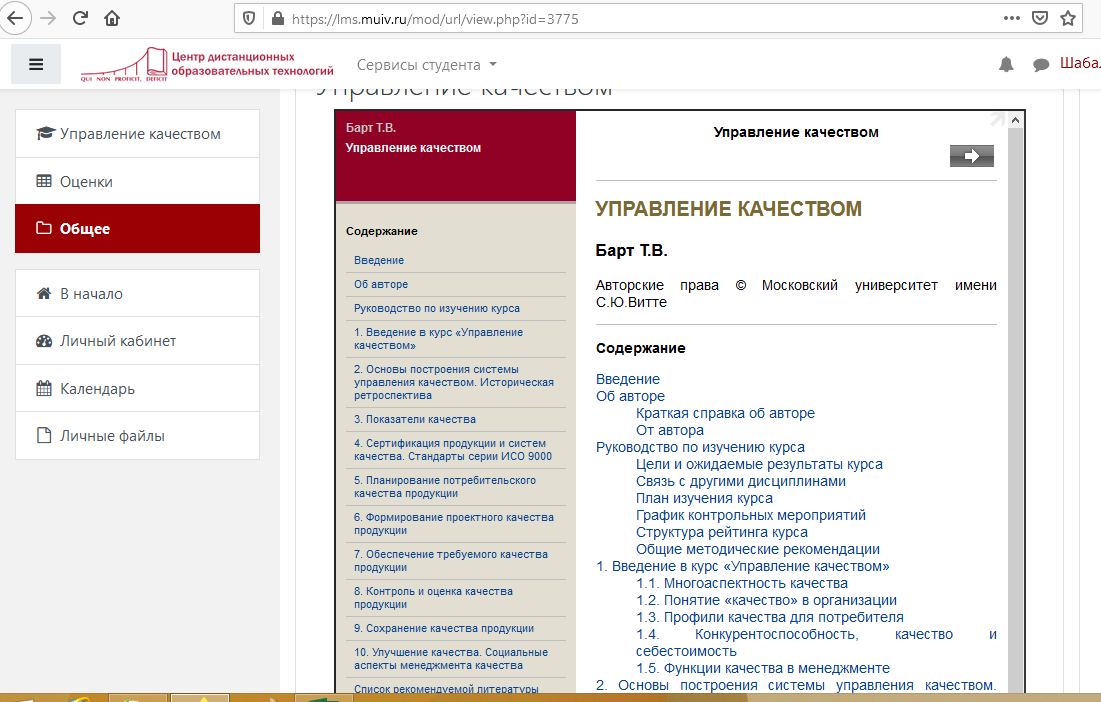The width and height of the screenshot is (1101, 702).
Task: Open the Оценки sidebar item
Action: coord(86,182)
